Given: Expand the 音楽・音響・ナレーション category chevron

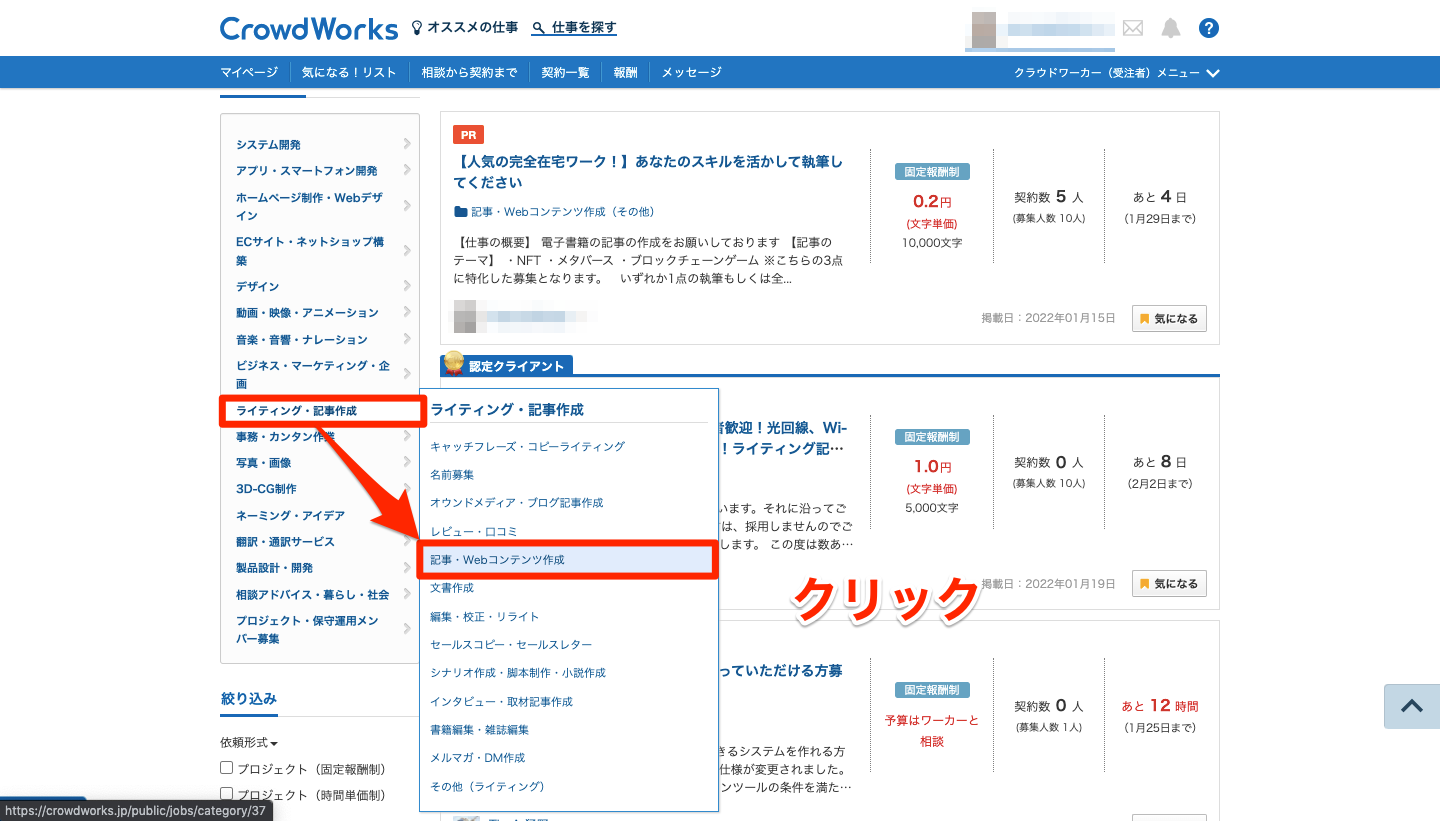Looking at the screenshot, I should 407,339.
